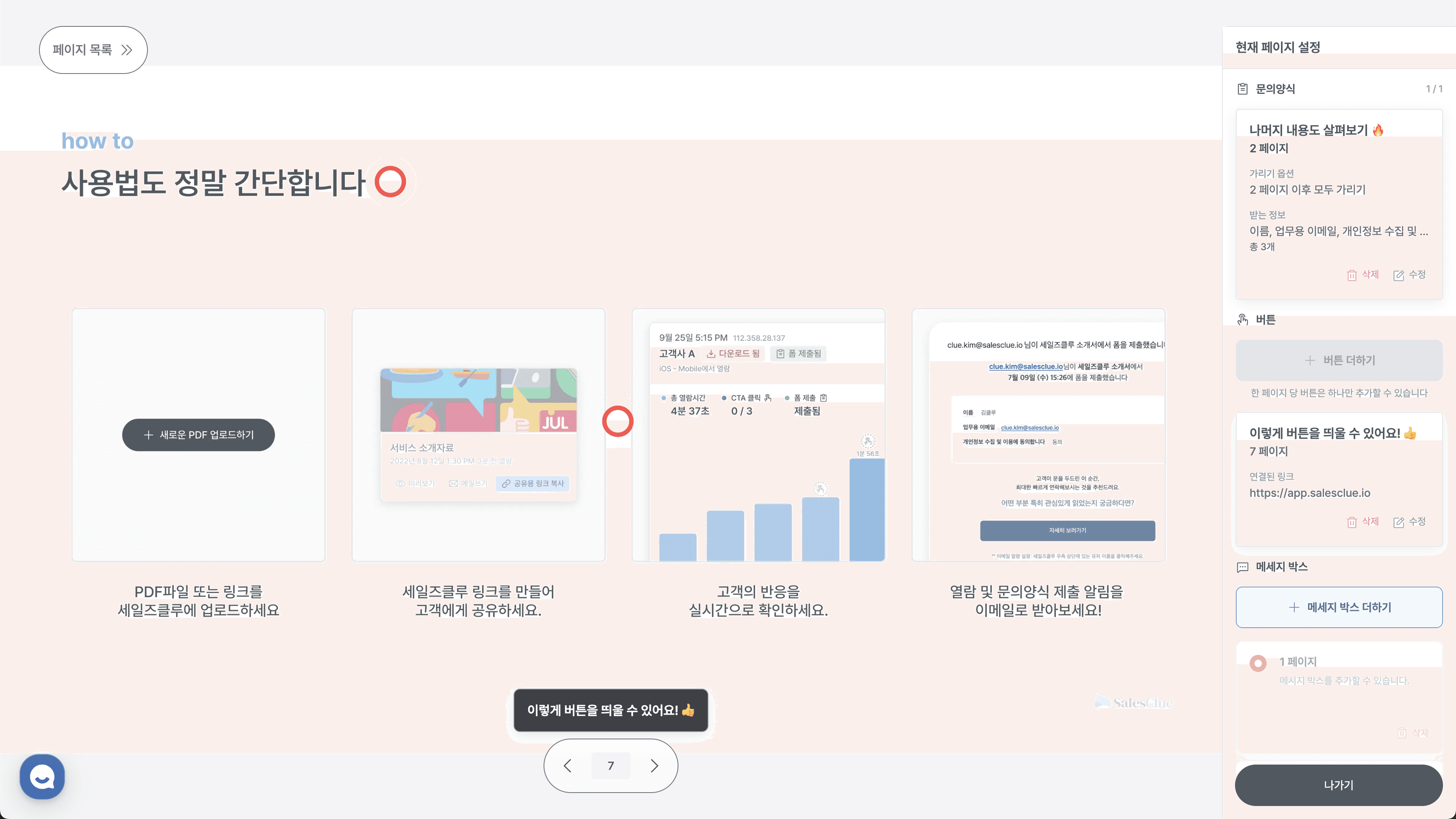Screen dimensions: 1456x819
Task: Click the 메세지 박스 speech bubble icon
Action: pyautogui.click(x=1242, y=567)
